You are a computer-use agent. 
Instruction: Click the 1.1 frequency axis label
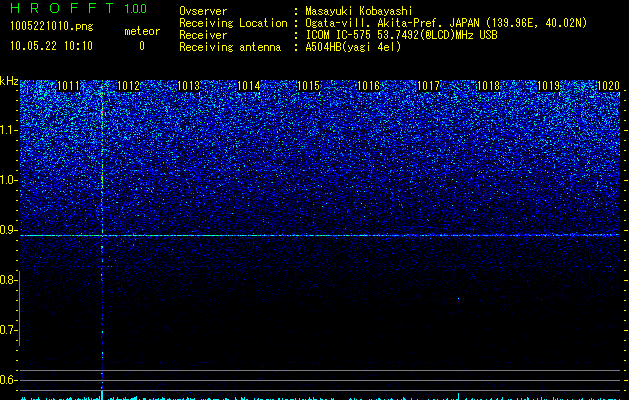(8, 130)
